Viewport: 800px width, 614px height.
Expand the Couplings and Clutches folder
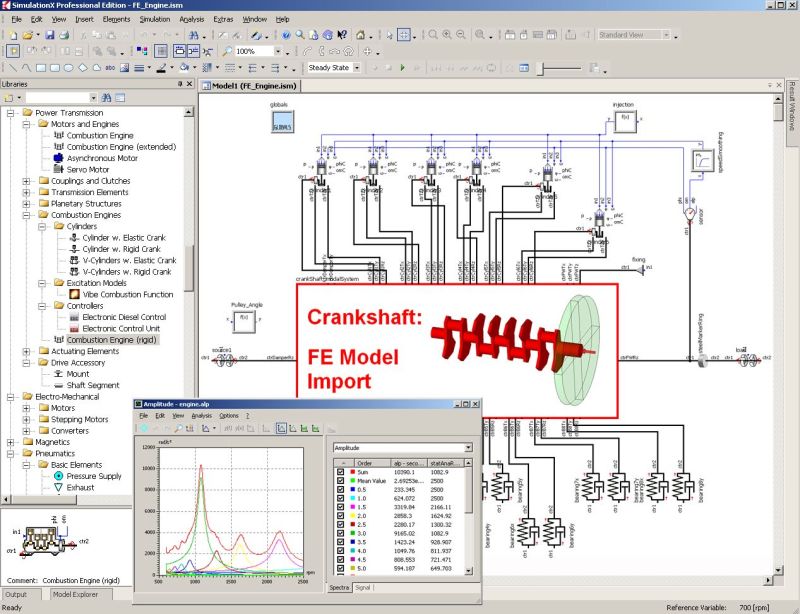pyautogui.click(x=26, y=181)
